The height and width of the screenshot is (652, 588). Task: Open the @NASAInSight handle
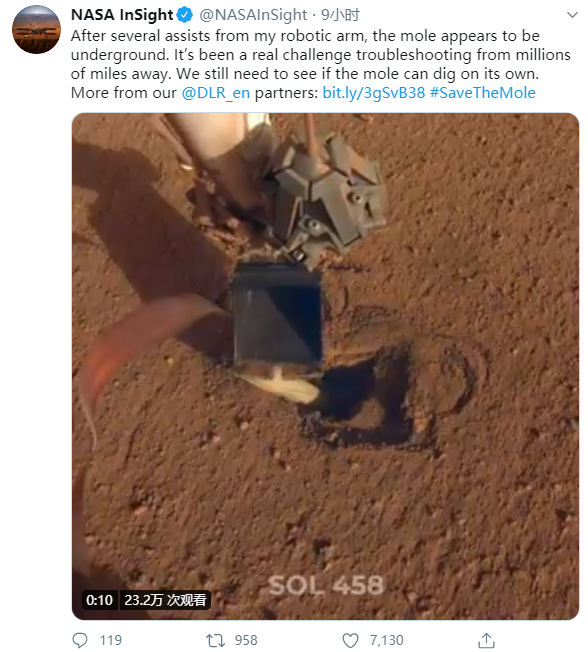click(x=253, y=15)
